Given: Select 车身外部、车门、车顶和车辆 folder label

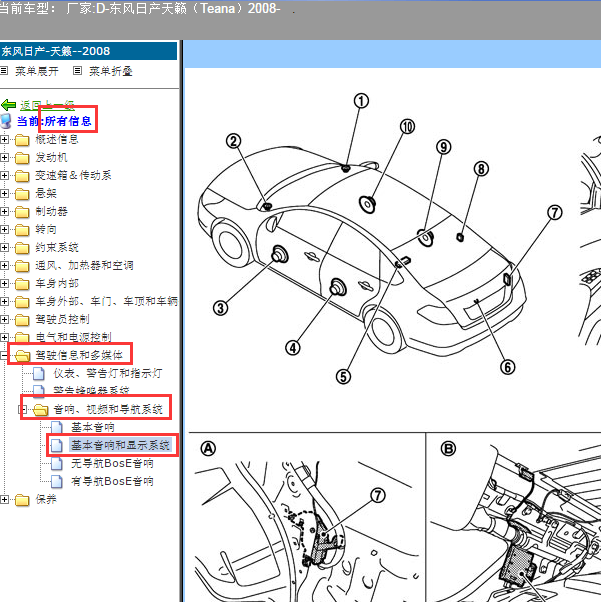Looking at the screenshot, I should pyautogui.click(x=107, y=301).
